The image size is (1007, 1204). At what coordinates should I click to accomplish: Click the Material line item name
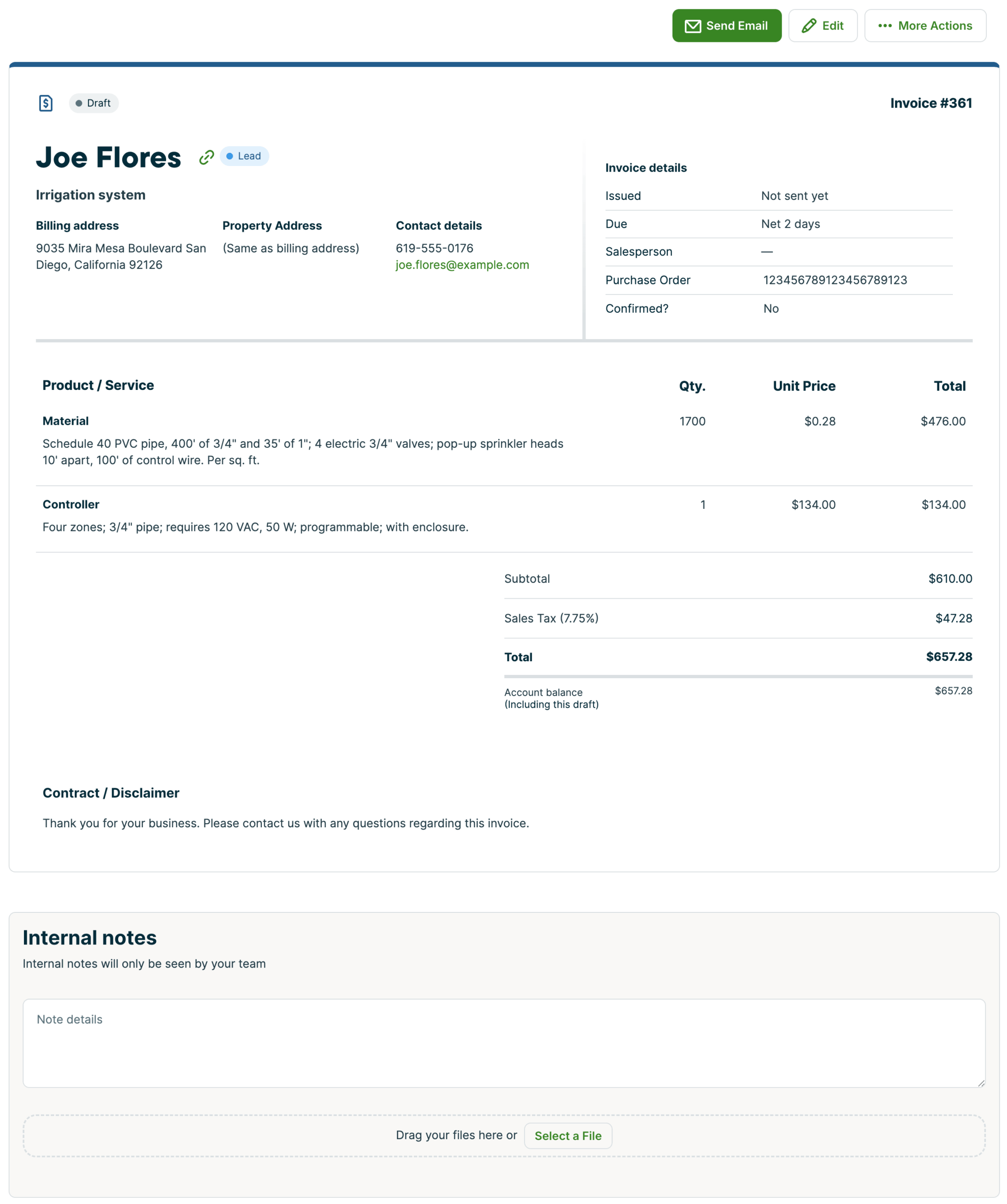65,421
